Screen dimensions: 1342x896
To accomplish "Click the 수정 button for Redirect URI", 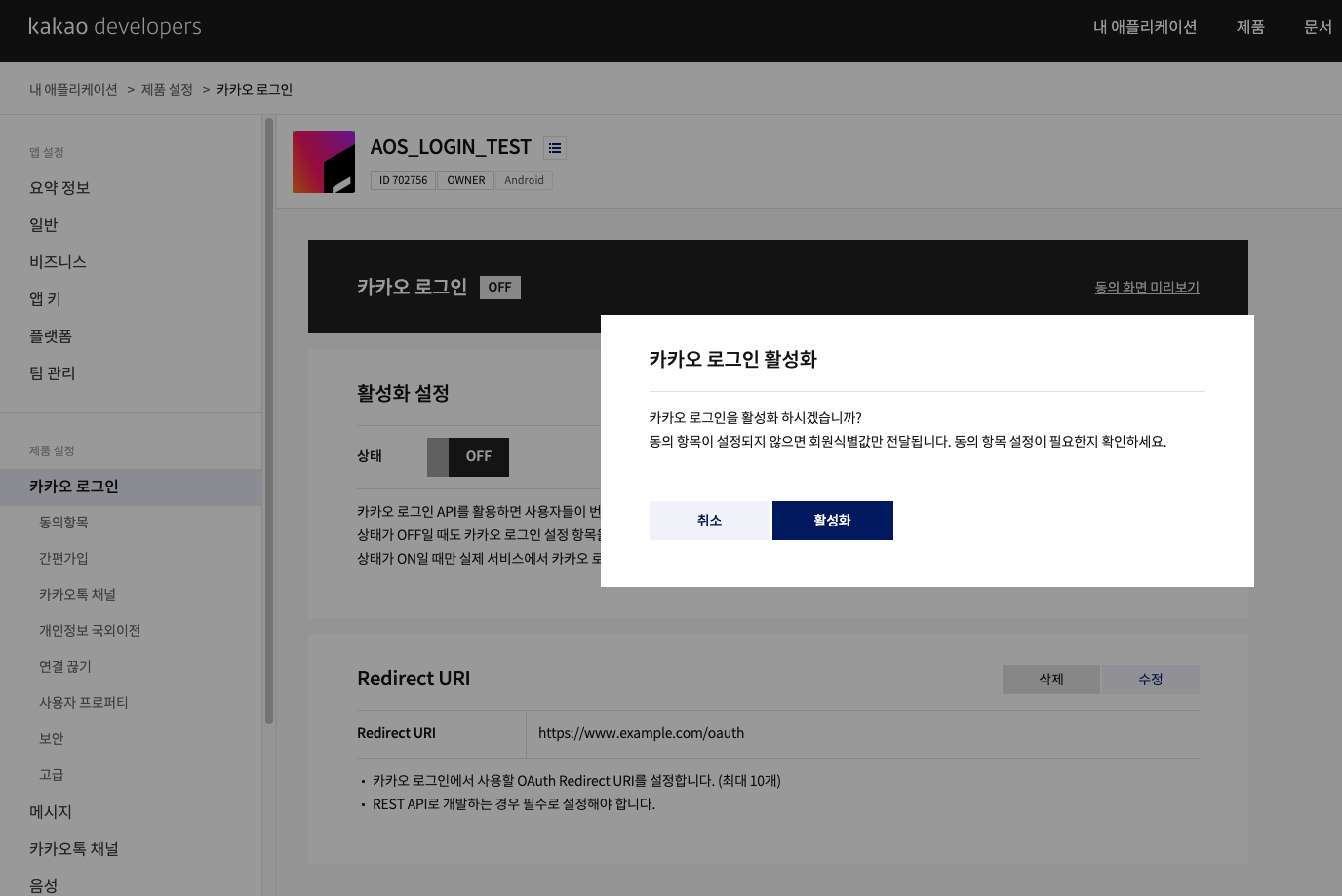I will pyautogui.click(x=1151, y=680).
